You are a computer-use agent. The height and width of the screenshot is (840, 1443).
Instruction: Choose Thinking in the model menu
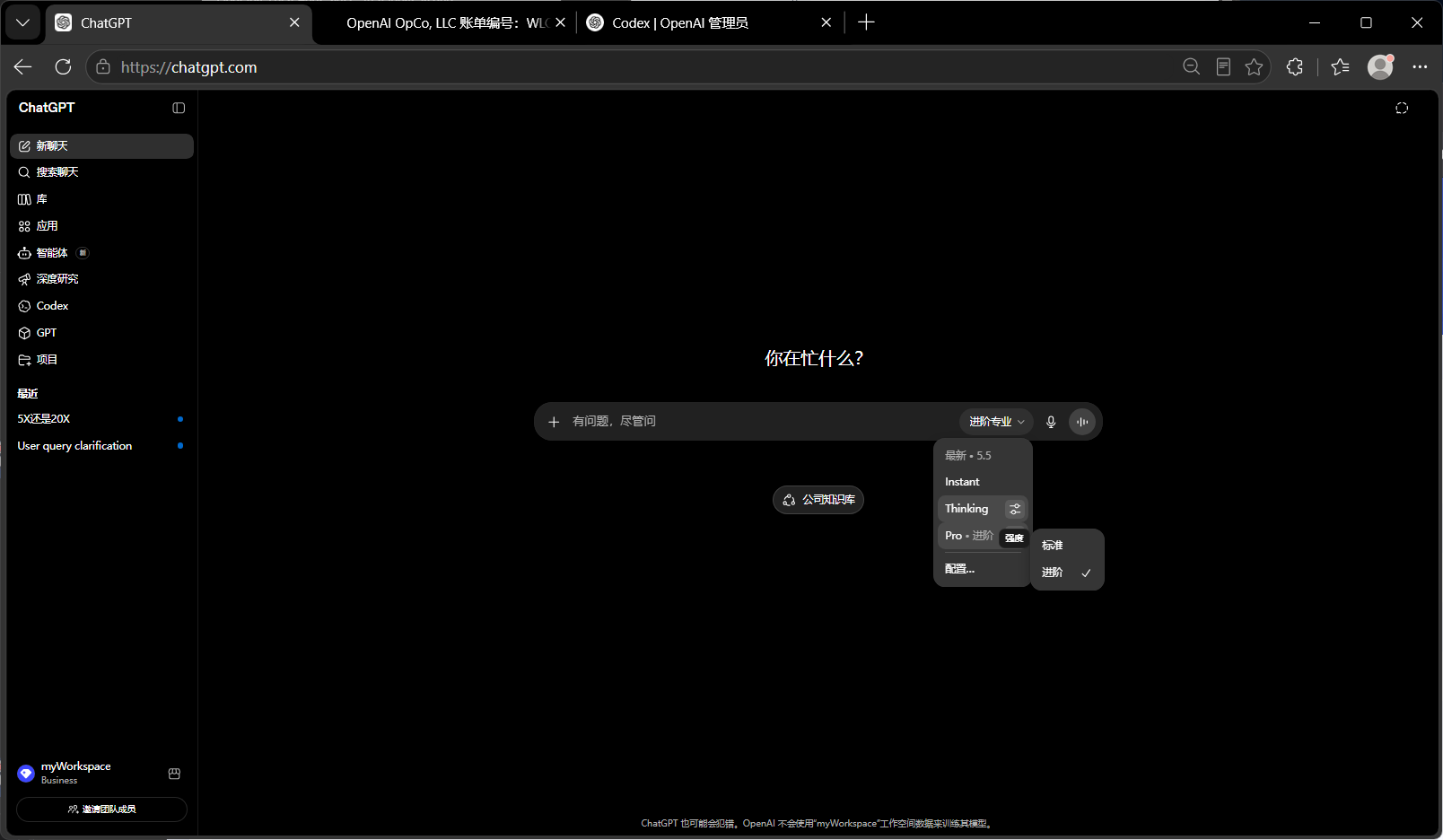(x=971, y=509)
